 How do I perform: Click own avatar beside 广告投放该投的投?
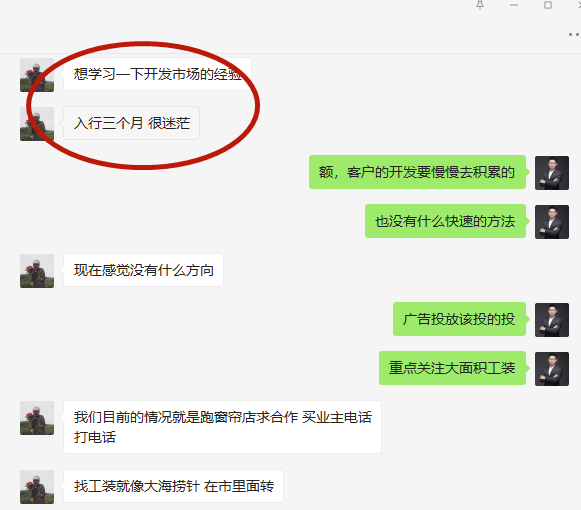coord(552,320)
